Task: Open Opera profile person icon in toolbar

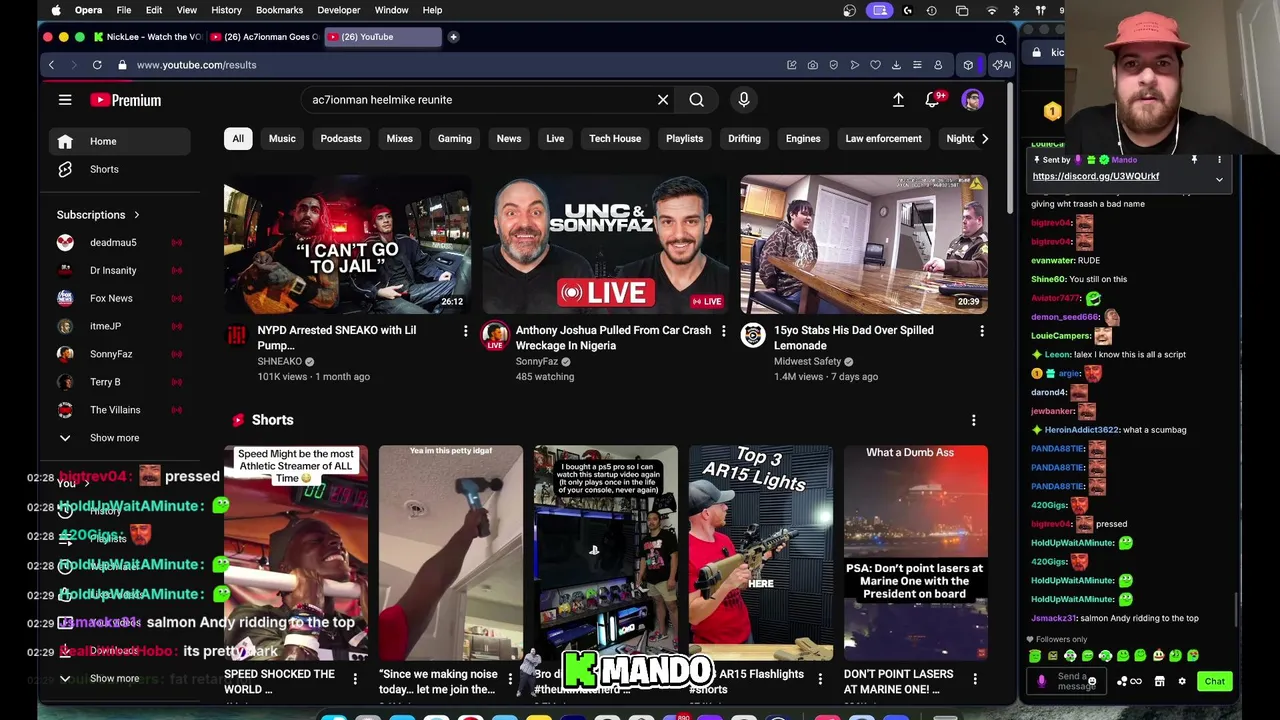Action: click(x=938, y=65)
